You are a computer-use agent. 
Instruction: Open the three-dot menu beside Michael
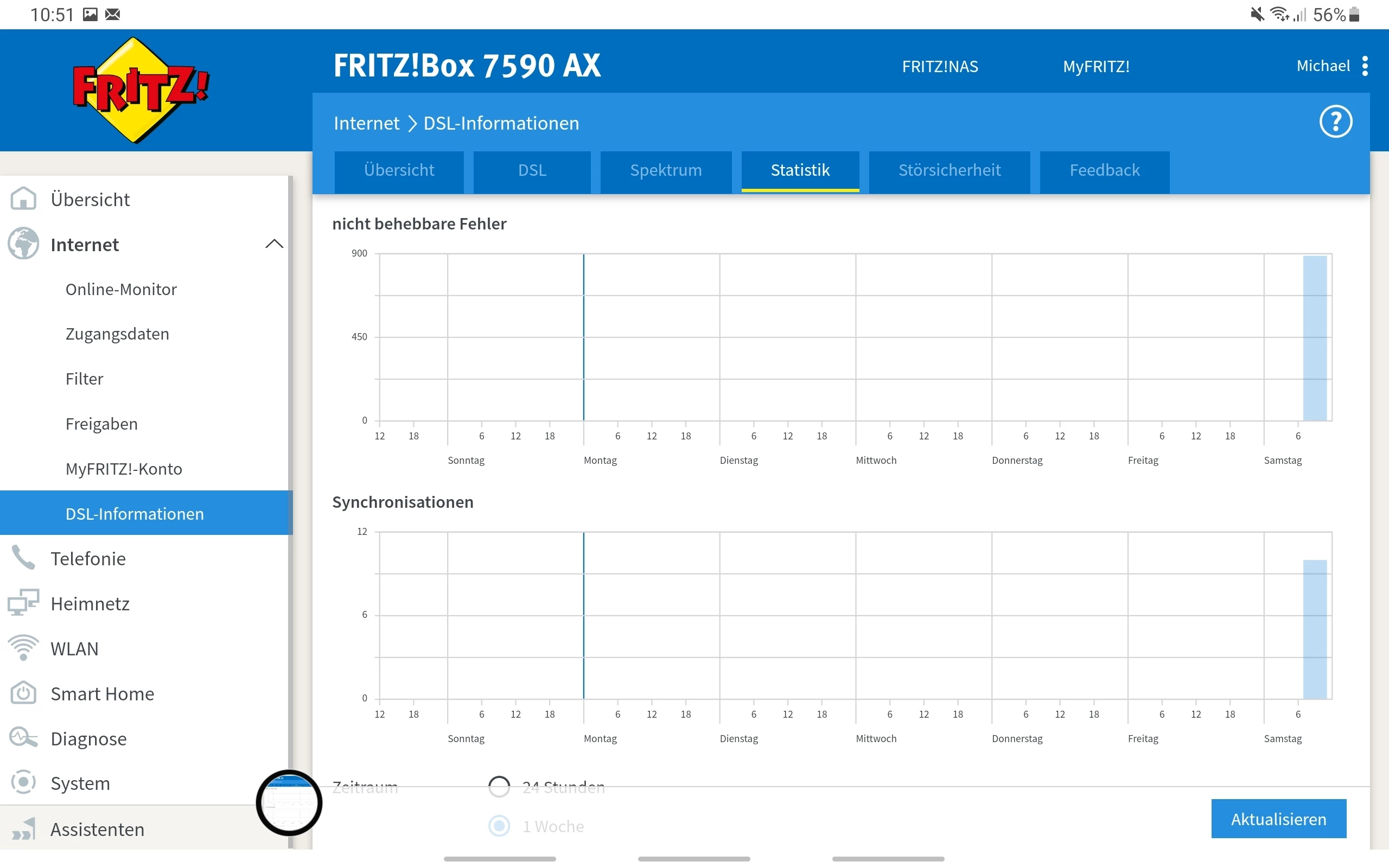[1365, 66]
